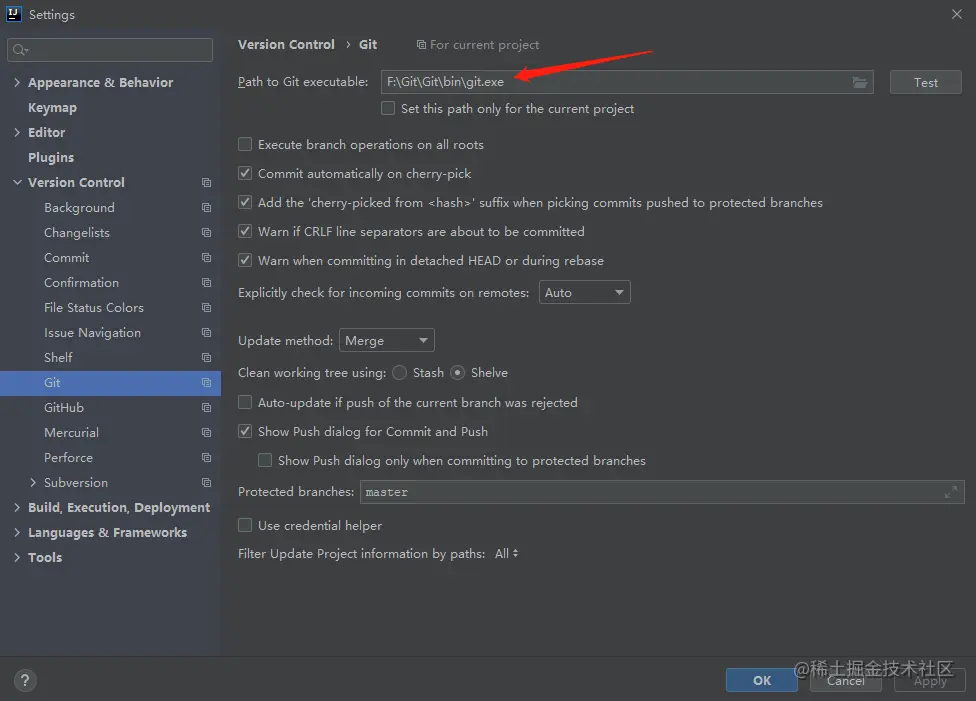Click the folder browse icon in Git path field

pyautogui.click(x=860, y=82)
